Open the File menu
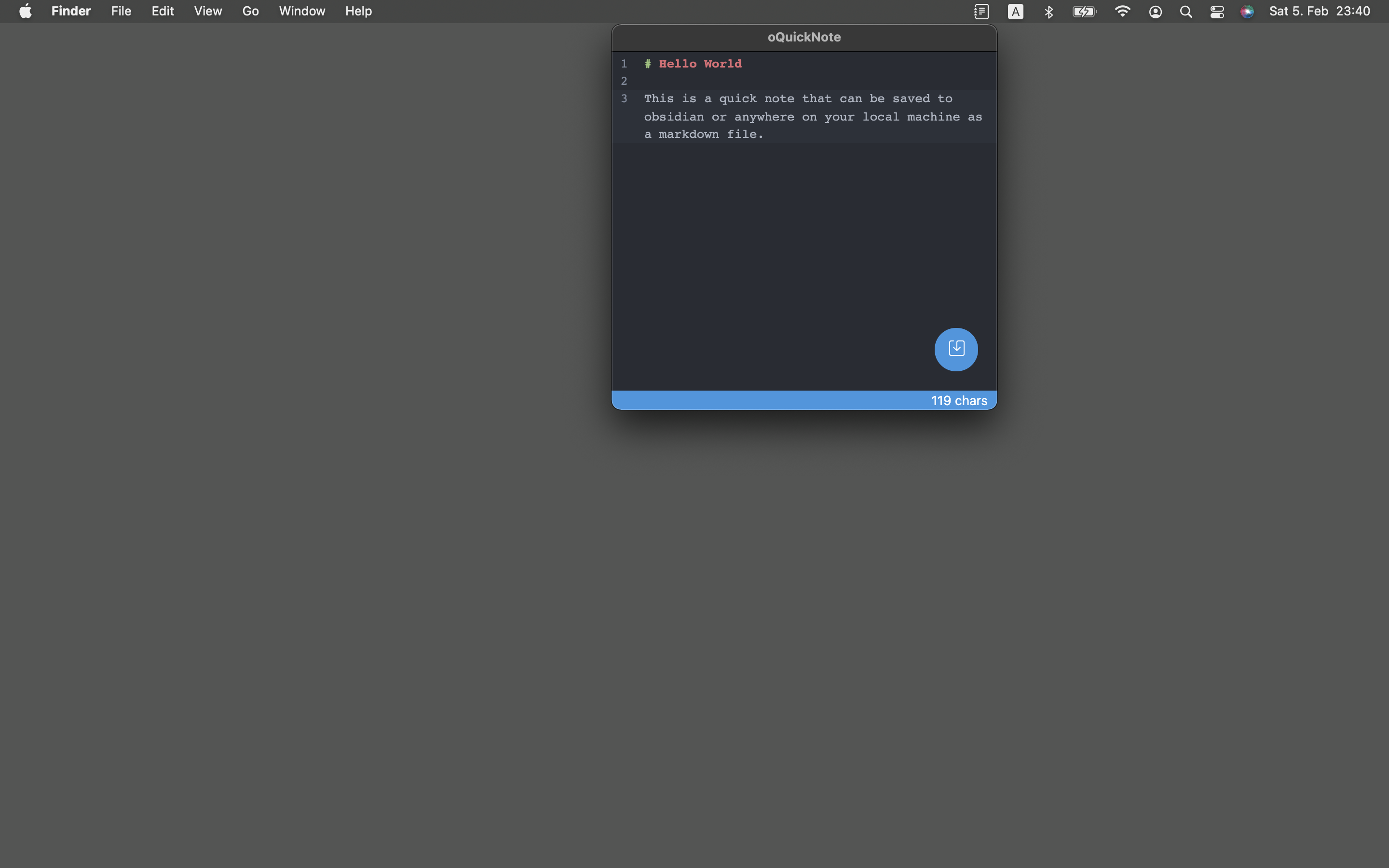 121,11
